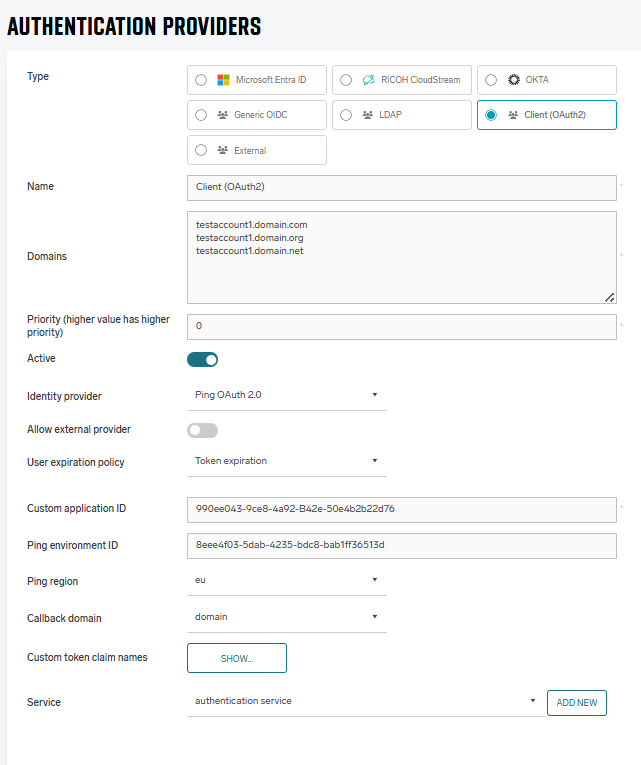Click the Generic OIDC people icon
641x765 pixels.
click(222, 115)
